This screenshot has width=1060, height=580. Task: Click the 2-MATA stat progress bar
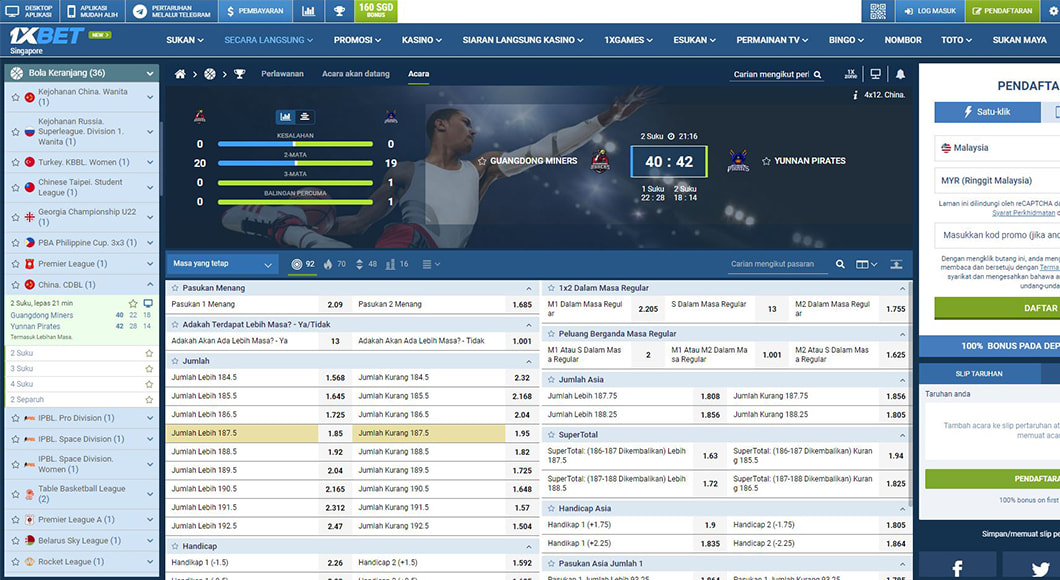coord(295,163)
